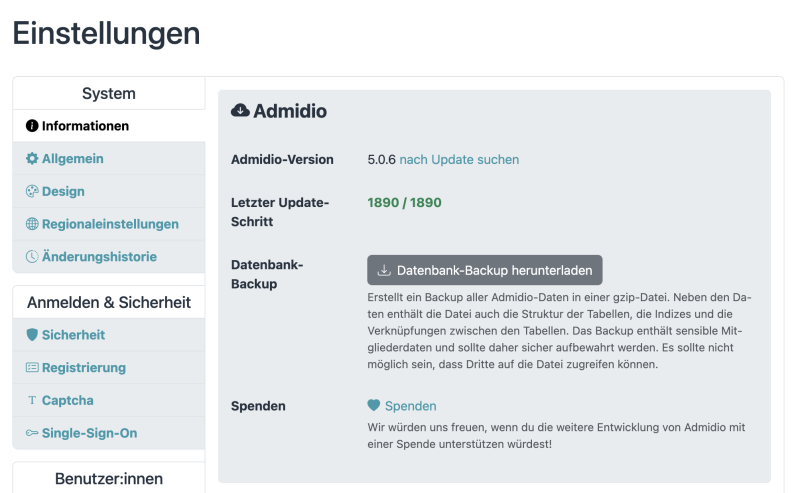Image resolution: width=800 pixels, height=493 pixels.
Task: Click the heart icon next to Spenden
Action: pyautogui.click(x=374, y=406)
